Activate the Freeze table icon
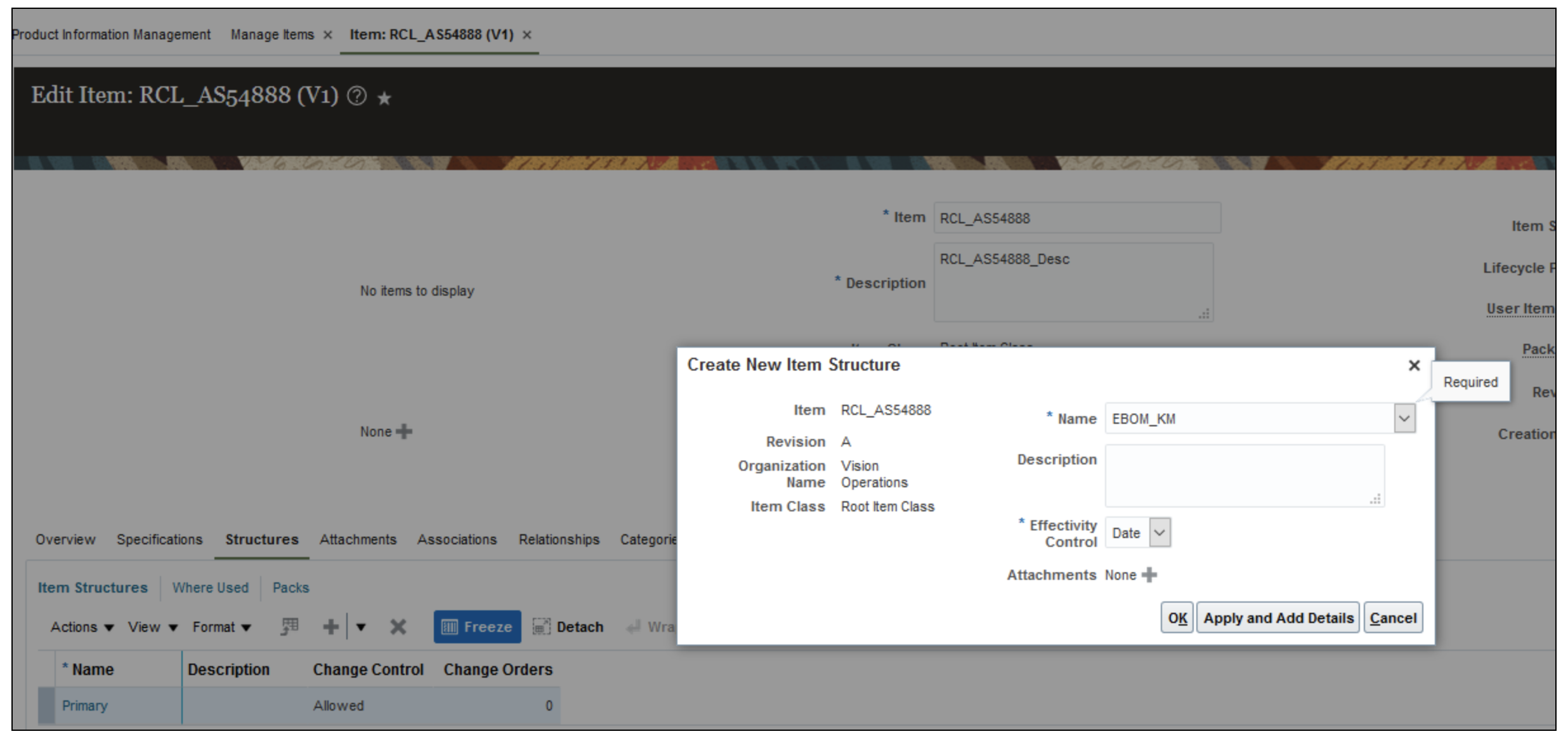 click(x=477, y=627)
